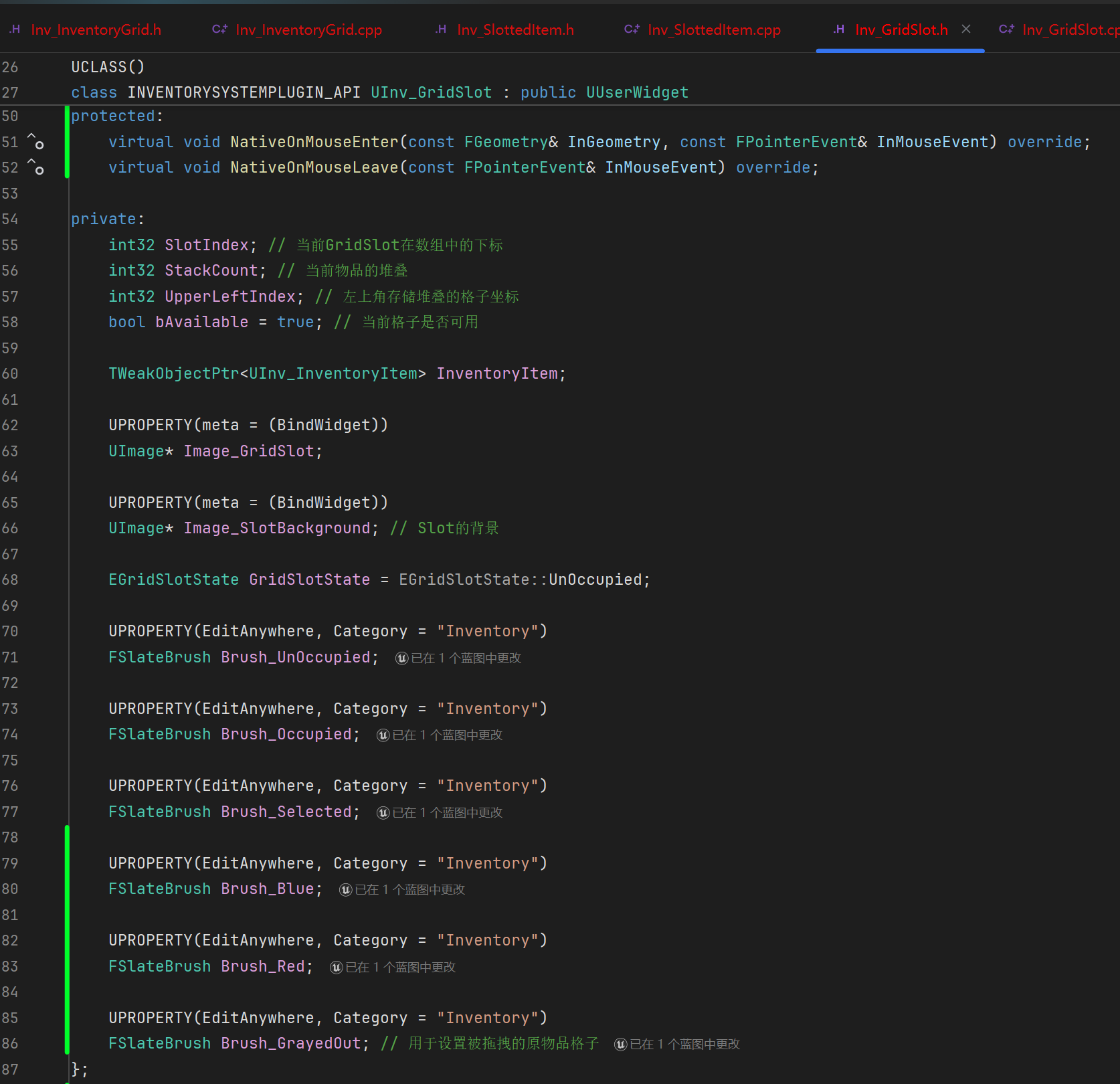Click the private: access specifier
This screenshot has width=1120, height=1084.
tap(108, 219)
